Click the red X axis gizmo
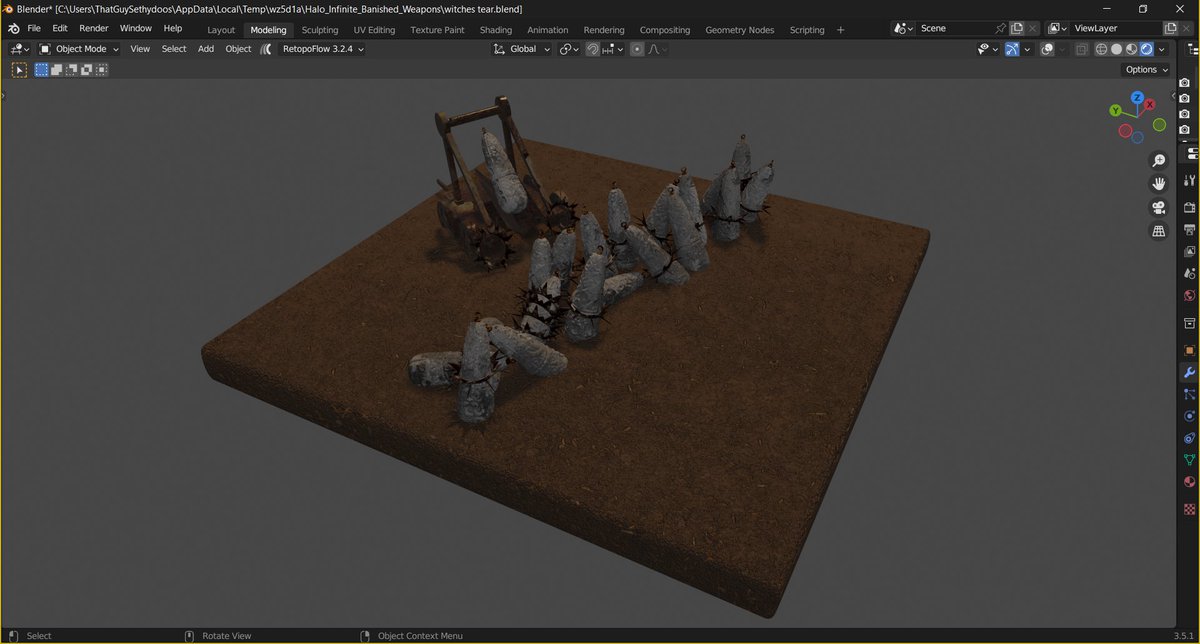The height and width of the screenshot is (644, 1200). point(1149,104)
